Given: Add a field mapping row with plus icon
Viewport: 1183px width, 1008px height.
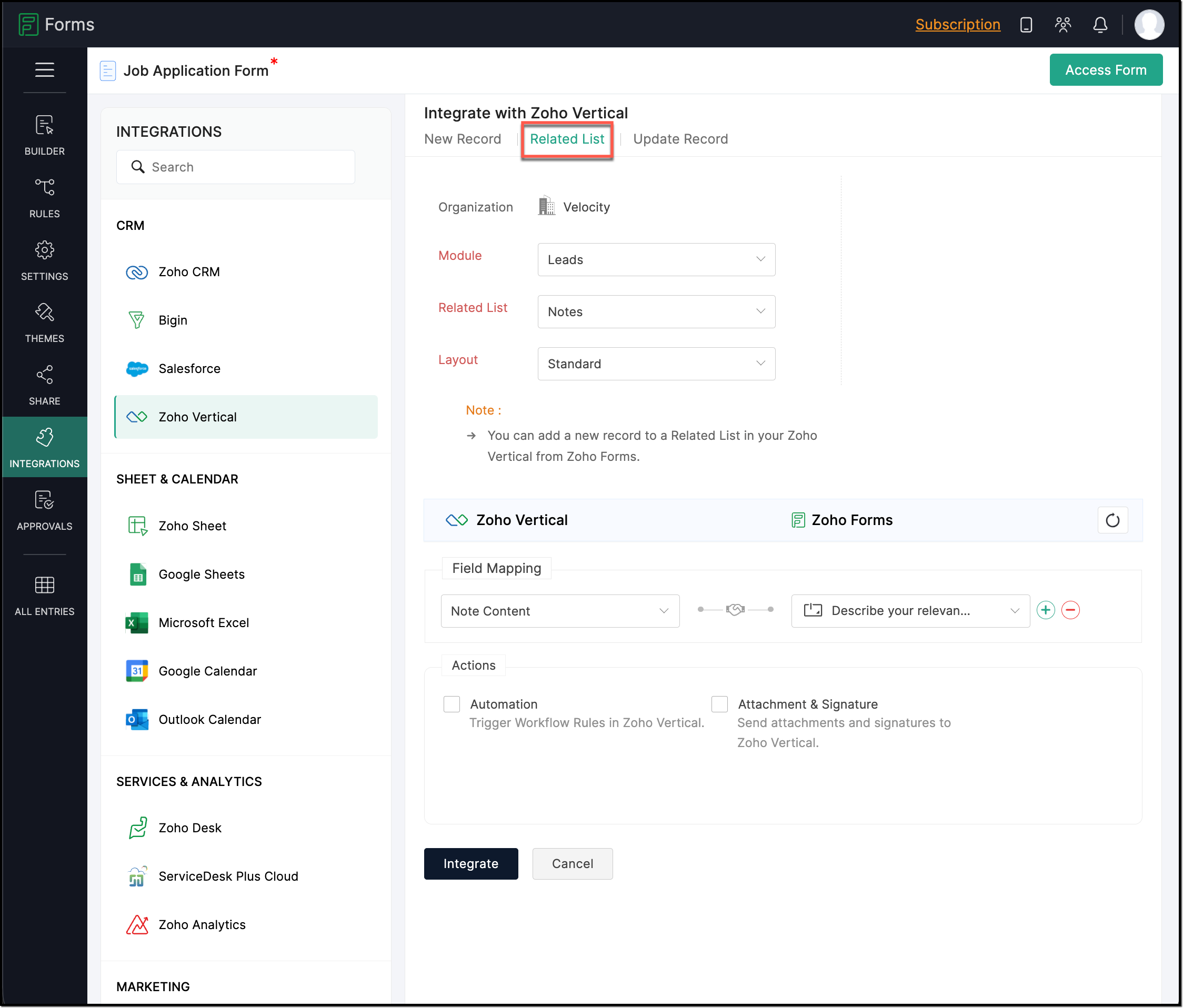Looking at the screenshot, I should [x=1045, y=610].
